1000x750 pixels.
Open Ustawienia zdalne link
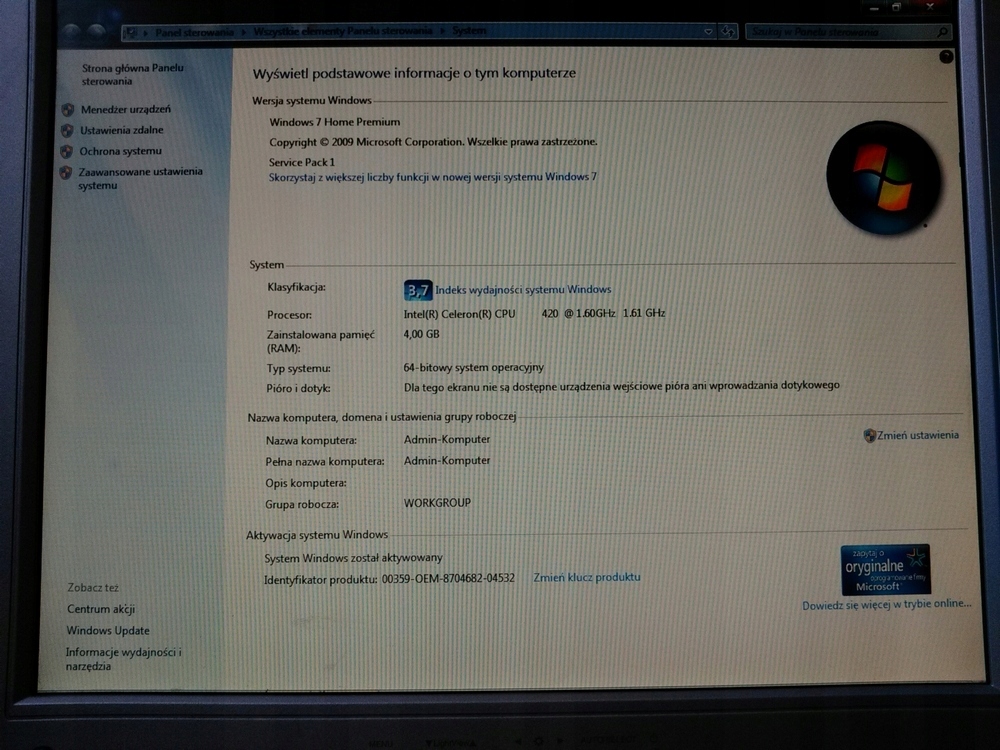click(x=121, y=130)
